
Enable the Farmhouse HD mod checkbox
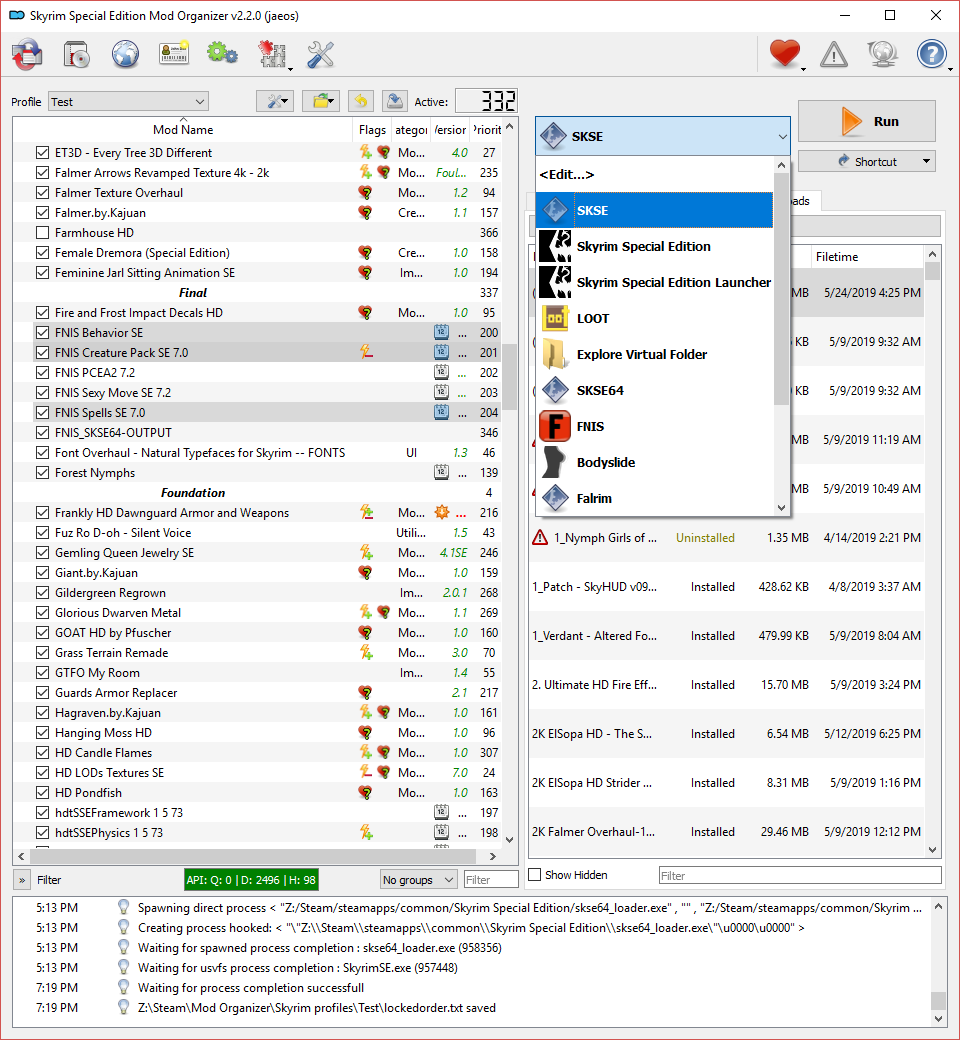(42, 233)
